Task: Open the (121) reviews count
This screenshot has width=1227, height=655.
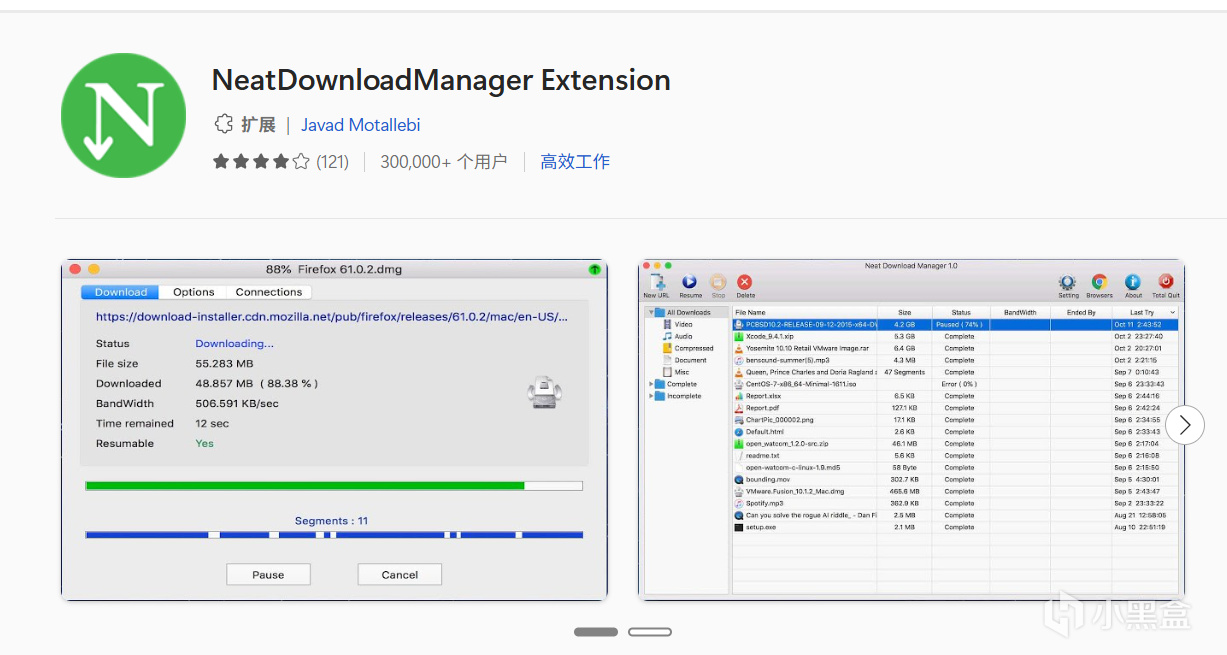Action: tap(332, 161)
